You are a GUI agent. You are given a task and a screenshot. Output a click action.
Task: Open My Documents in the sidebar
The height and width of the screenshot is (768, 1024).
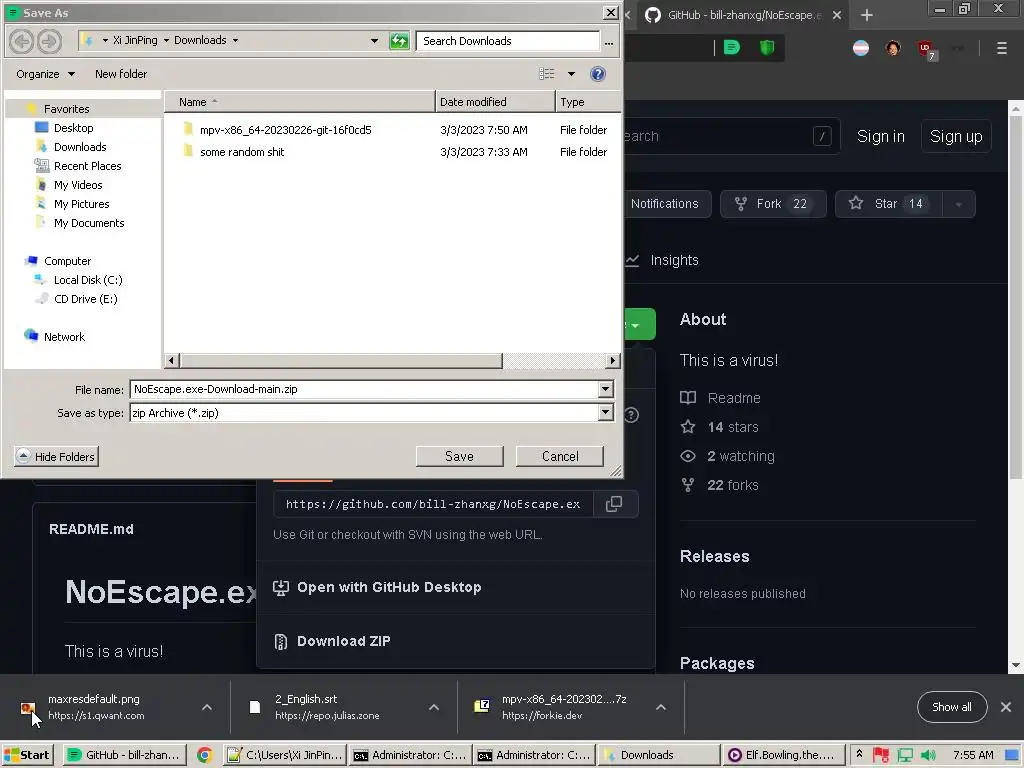point(89,223)
